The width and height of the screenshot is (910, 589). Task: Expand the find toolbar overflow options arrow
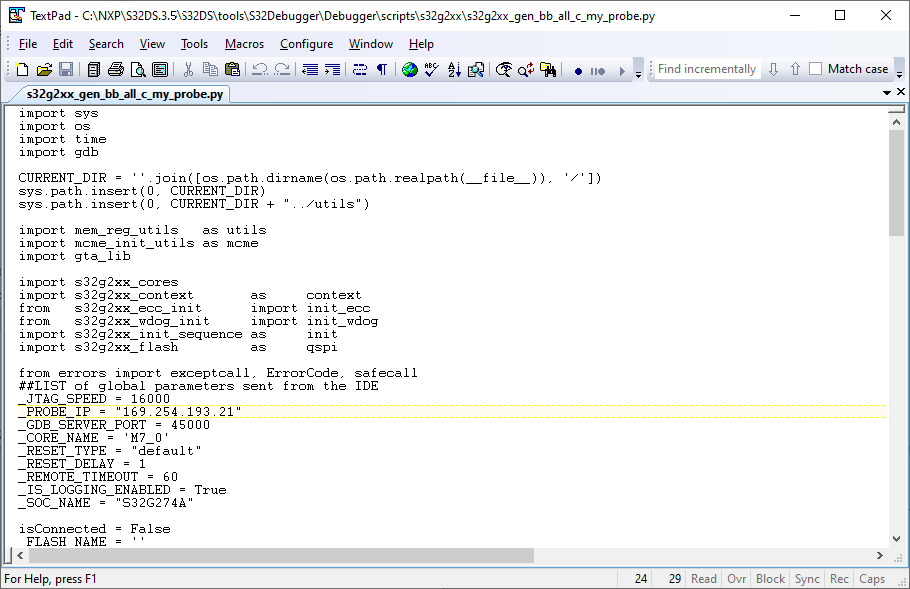tap(900, 70)
